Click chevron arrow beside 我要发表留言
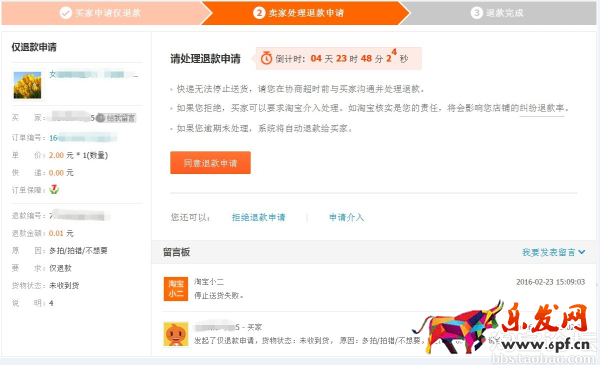Image resolution: width=600 pixels, height=365 pixels. point(582,252)
